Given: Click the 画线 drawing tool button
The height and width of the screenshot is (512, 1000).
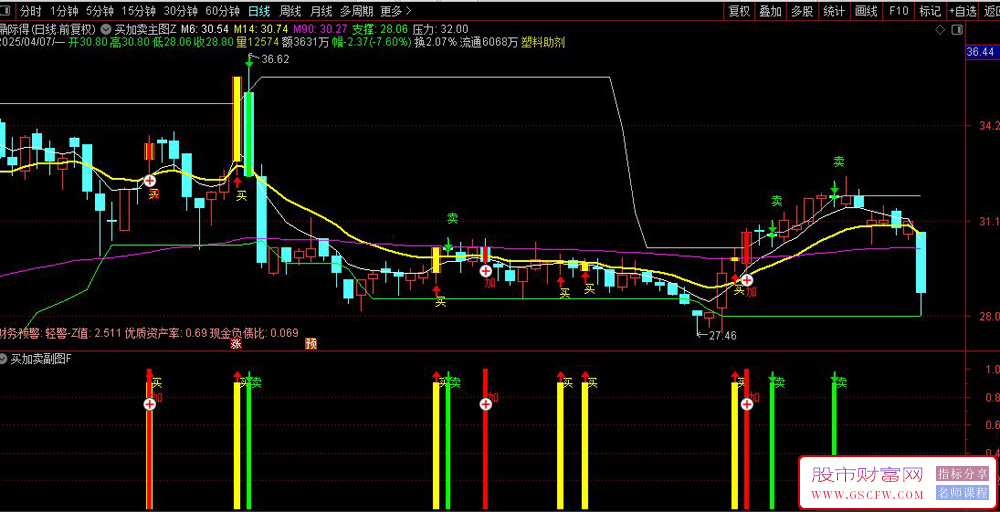Looking at the screenshot, I should 866,11.
